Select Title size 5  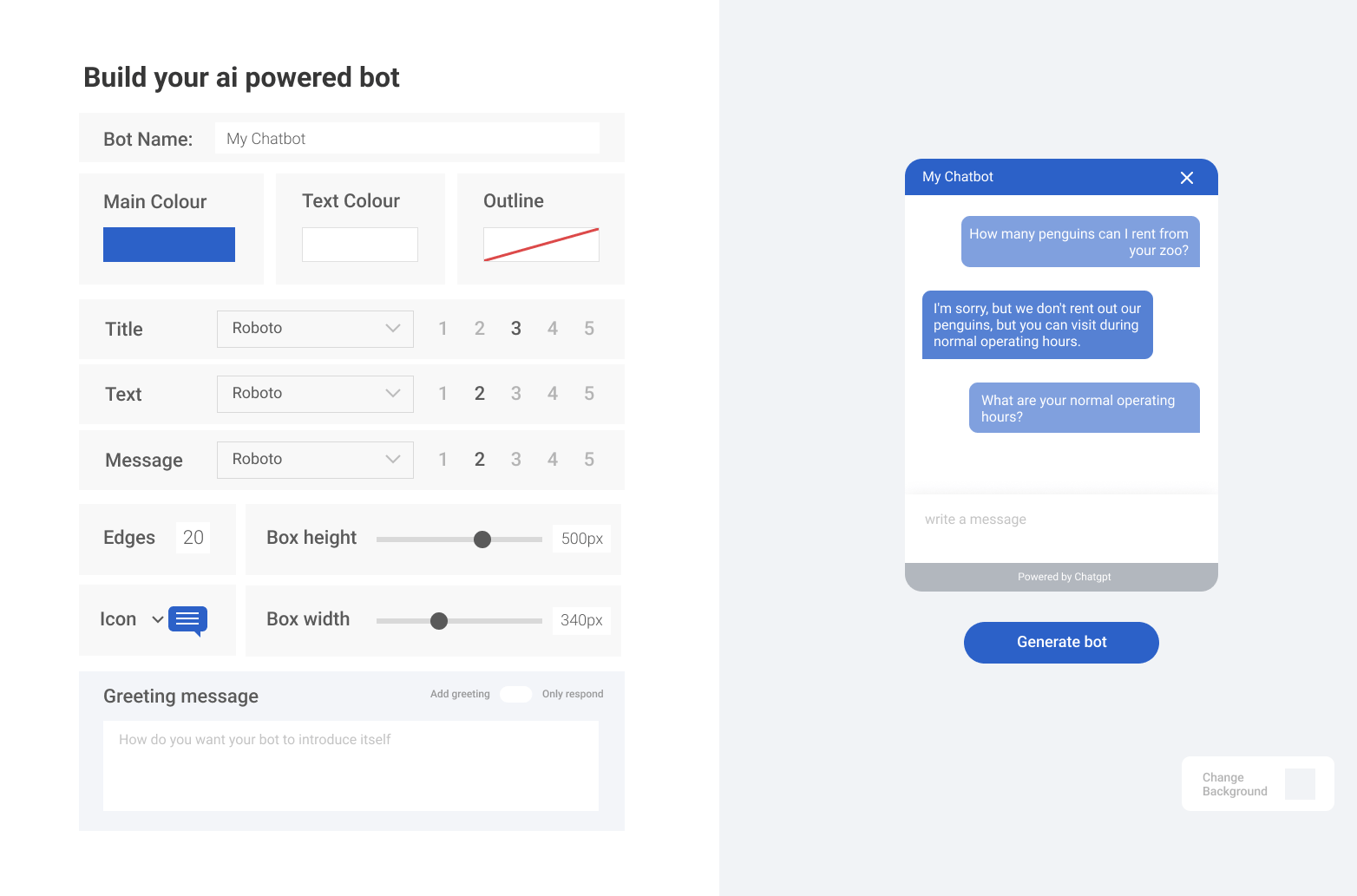click(x=589, y=329)
